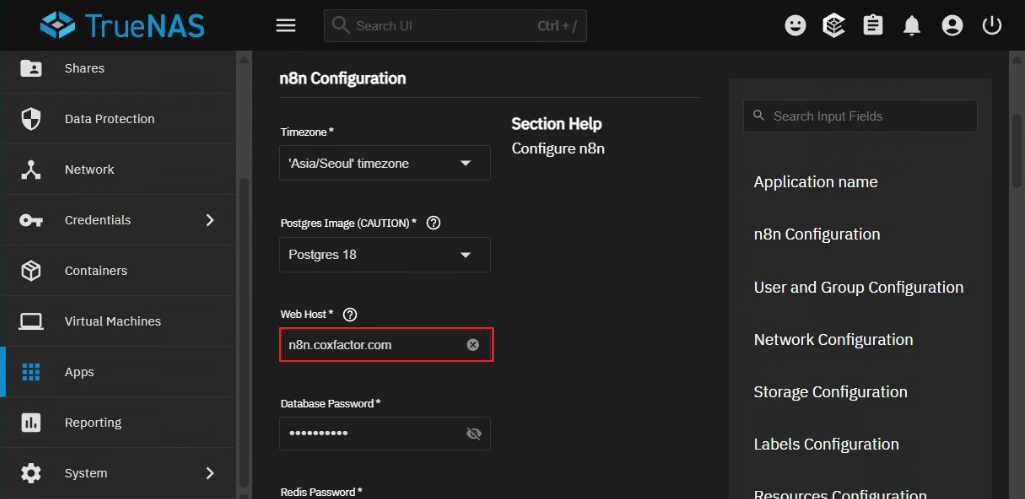Viewport: 1025px width, 499px height.
Task: Open Network in the sidebar
Action: 118,169
